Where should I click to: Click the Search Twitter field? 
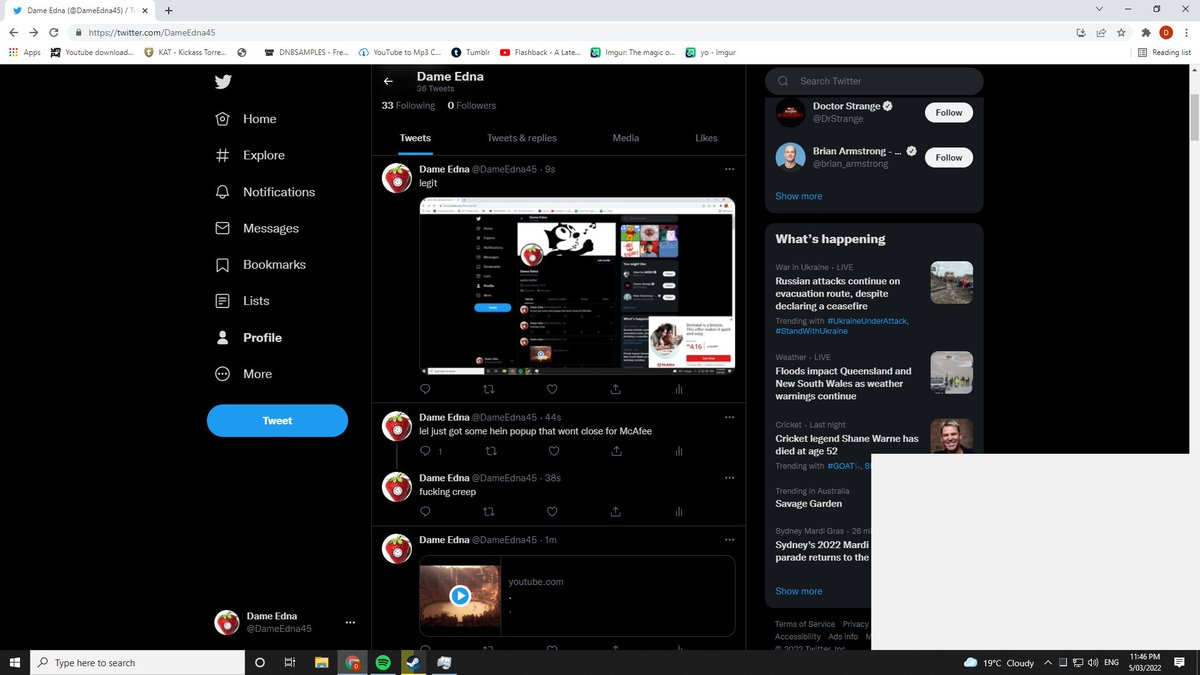(874, 81)
